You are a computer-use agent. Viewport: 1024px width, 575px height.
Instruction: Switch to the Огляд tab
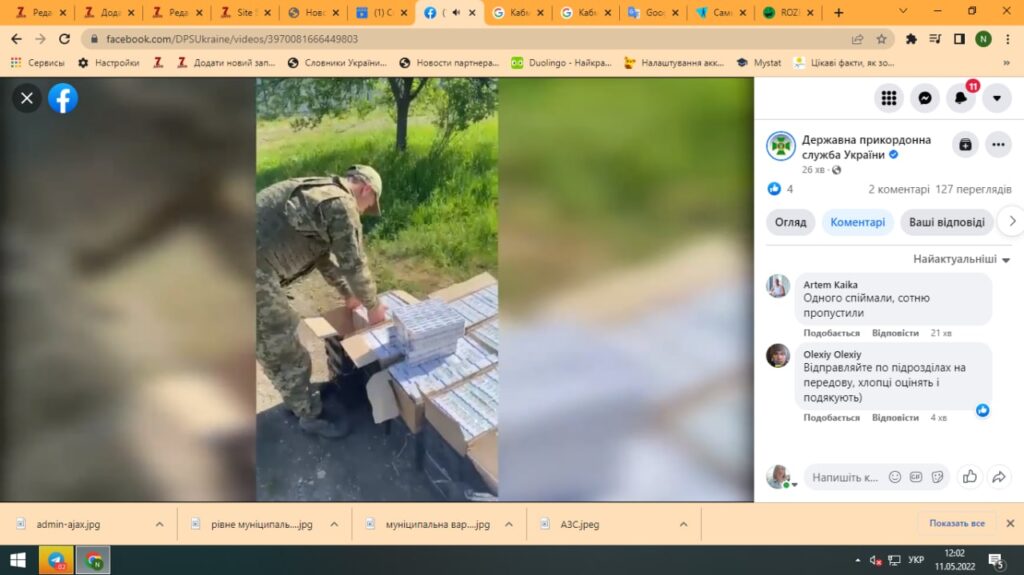790,222
